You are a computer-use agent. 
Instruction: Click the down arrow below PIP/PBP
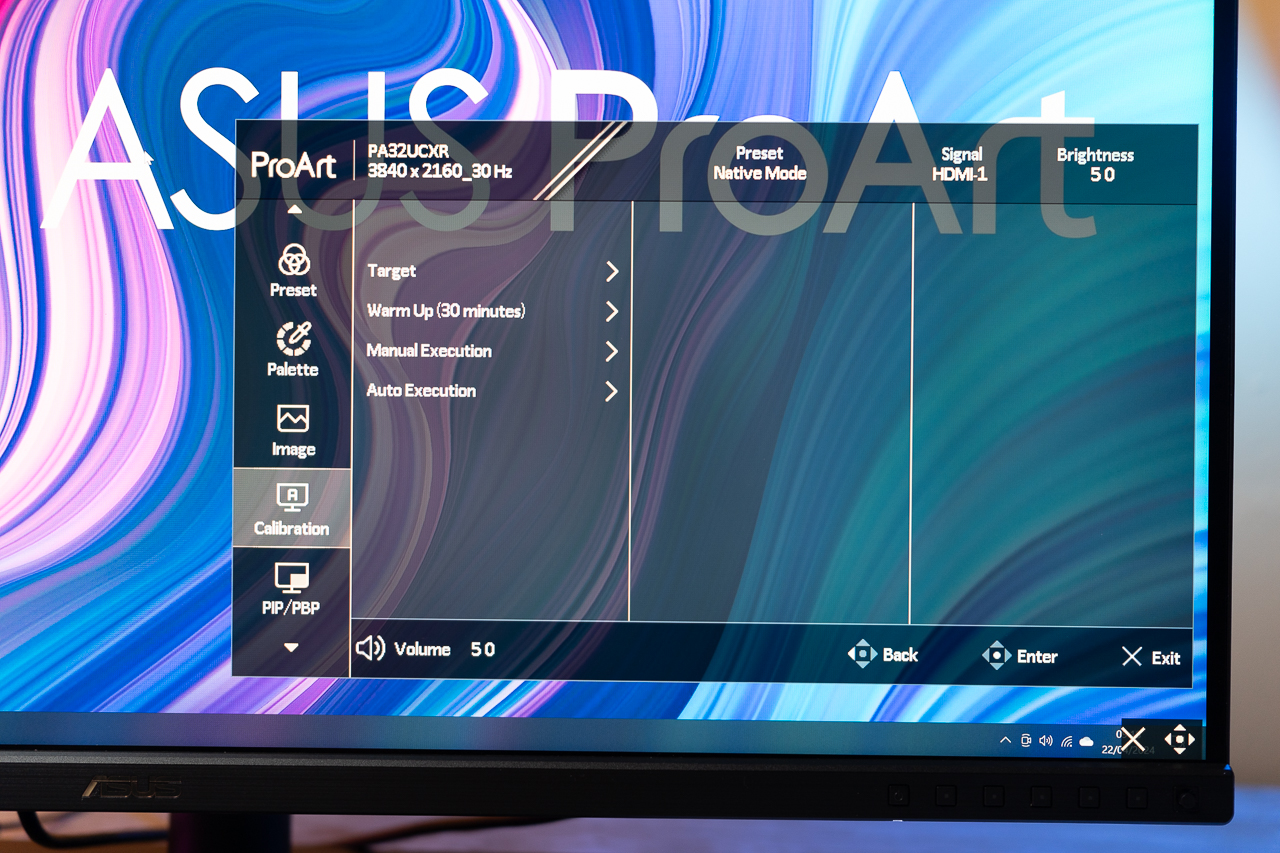(291, 648)
